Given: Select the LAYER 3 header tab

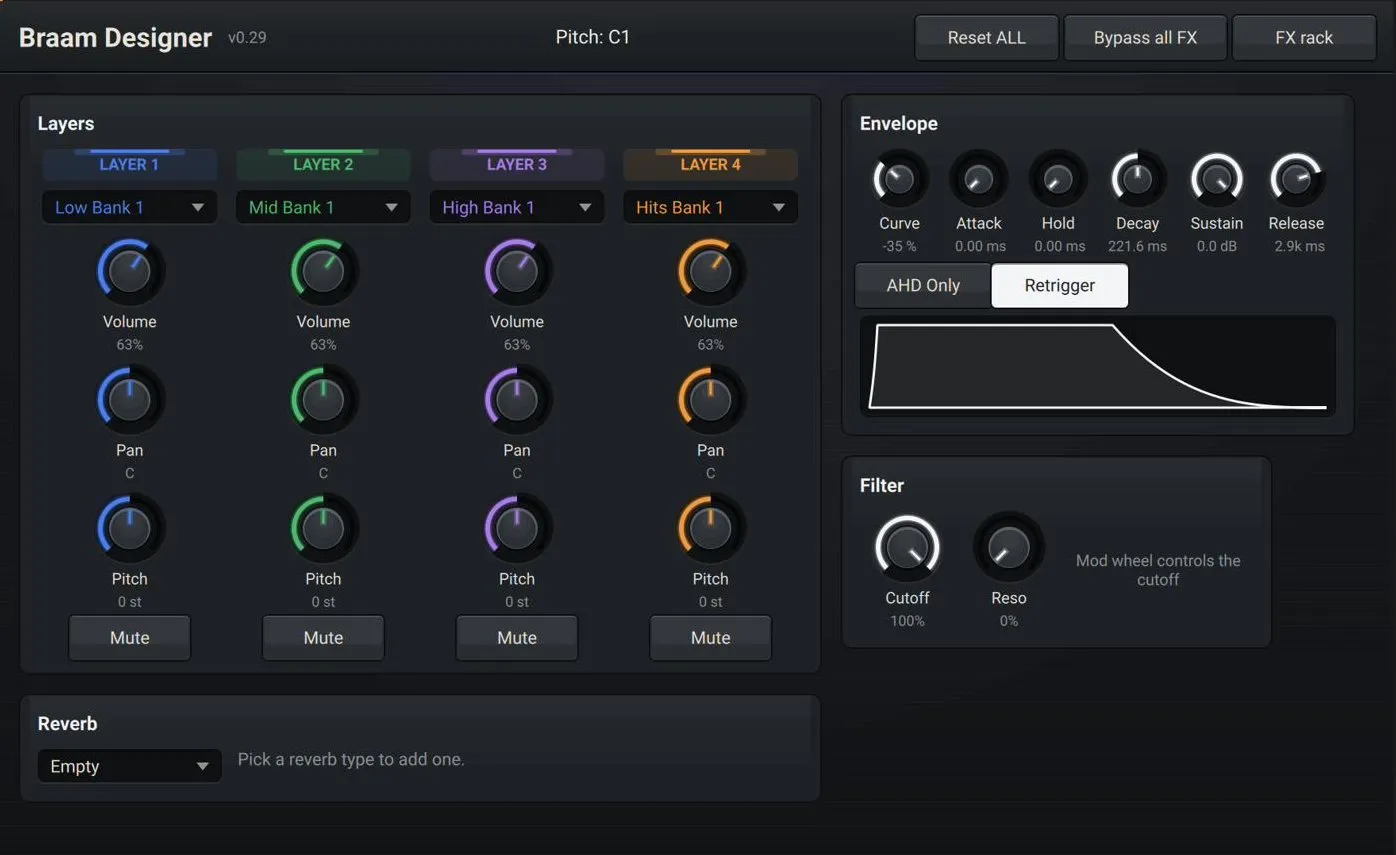Looking at the screenshot, I should (x=517, y=164).
